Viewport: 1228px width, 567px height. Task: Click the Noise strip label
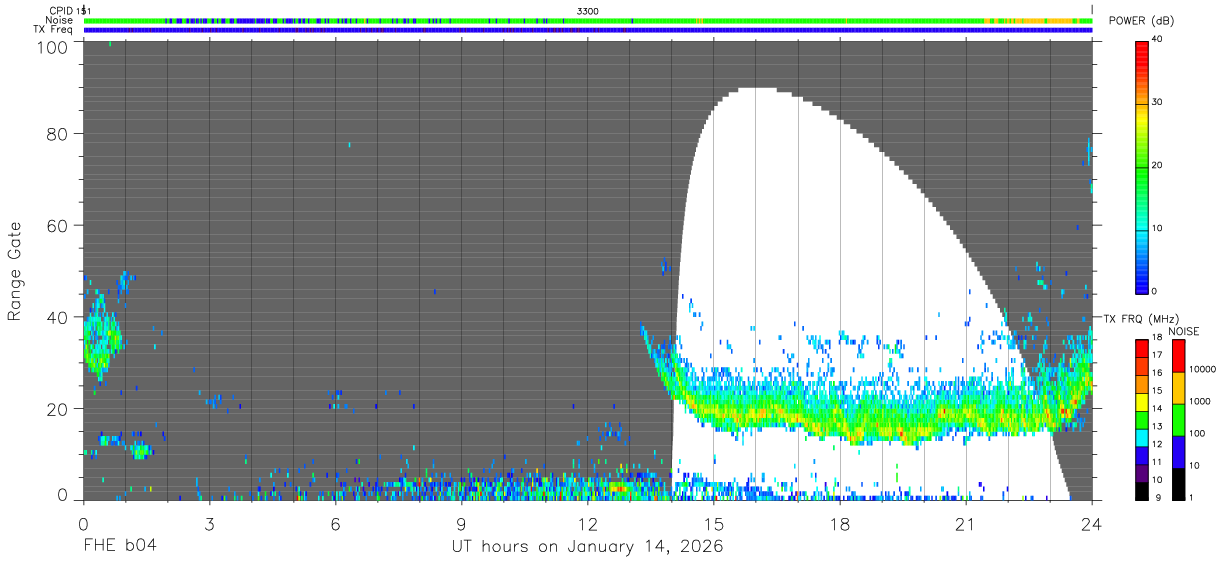coord(58,20)
